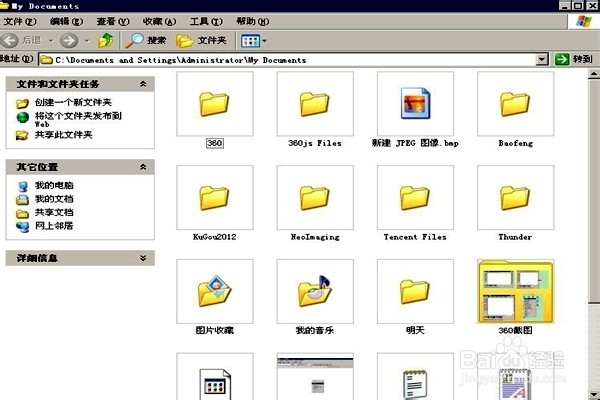Select the screenshot thumbnail in bottom row
Screen dimensions: 600x400
(315, 377)
